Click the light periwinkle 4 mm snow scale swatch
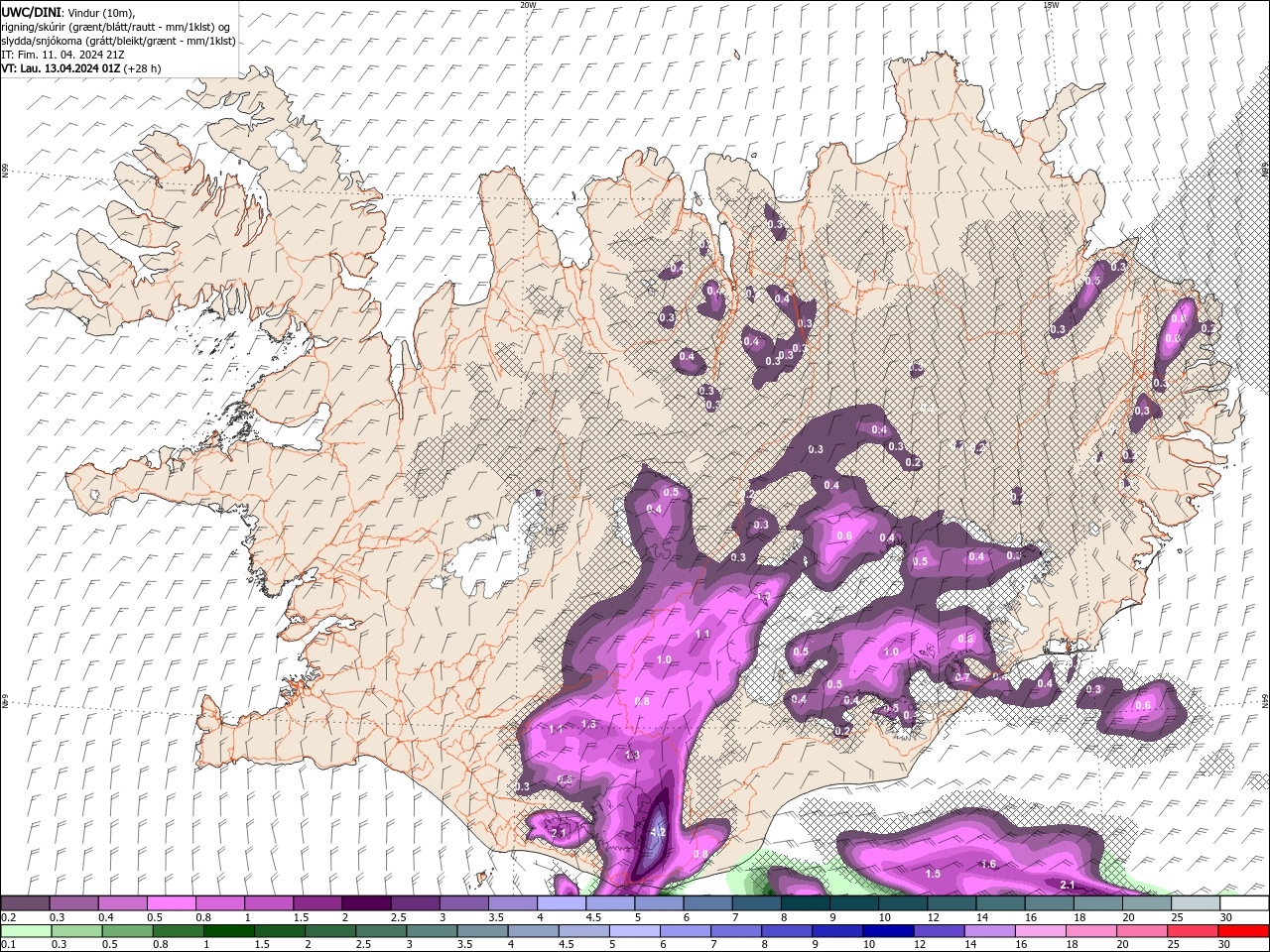Image resolution: width=1270 pixels, height=952 pixels. [561, 903]
